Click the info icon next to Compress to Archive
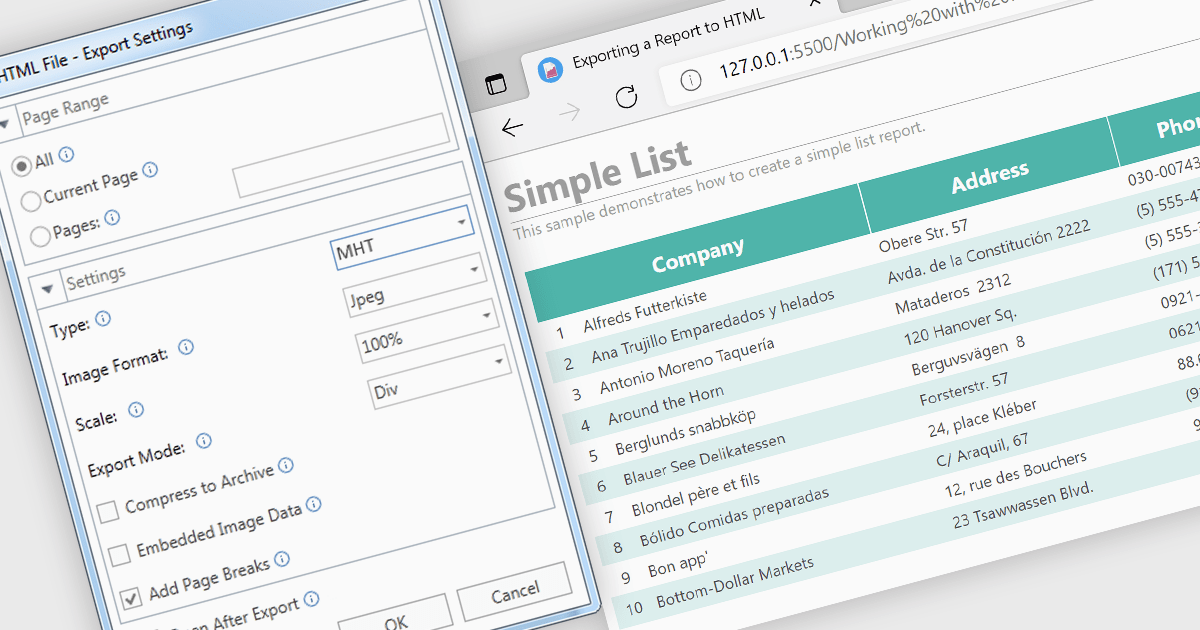The image size is (1200, 630). [286, 465]
